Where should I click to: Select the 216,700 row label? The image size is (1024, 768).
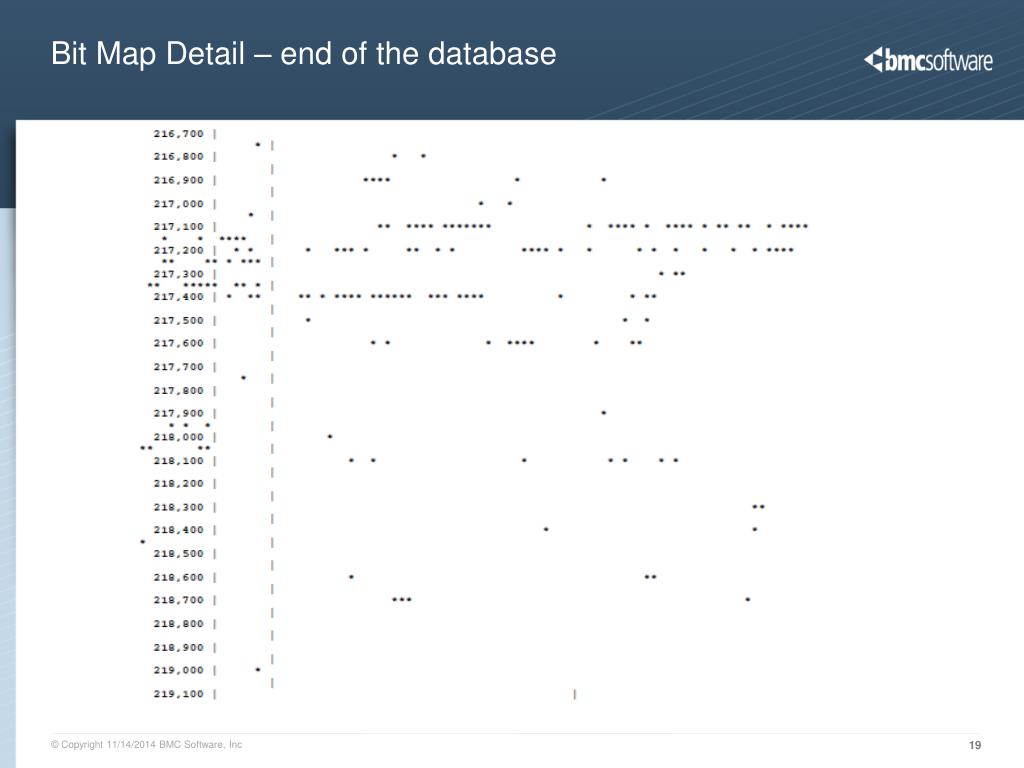(178, 133)
